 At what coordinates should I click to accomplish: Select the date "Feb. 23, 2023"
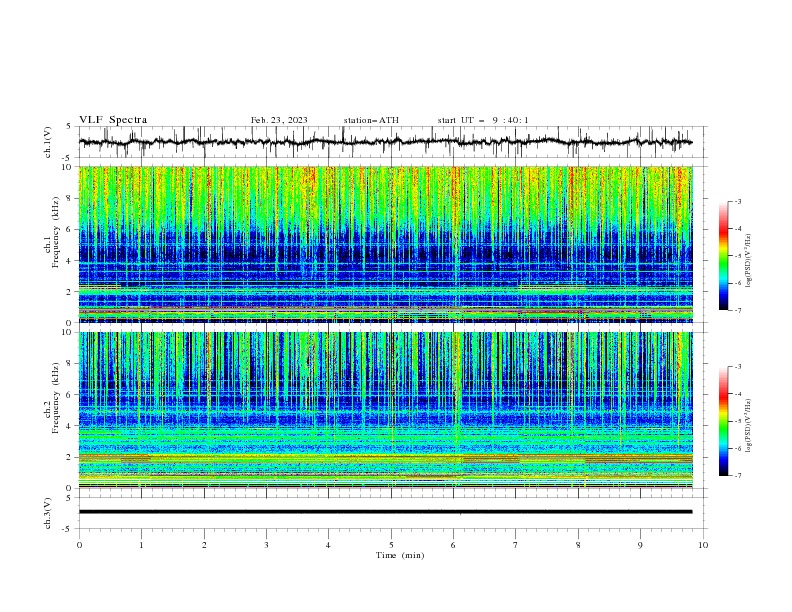(x=279, y=120)
